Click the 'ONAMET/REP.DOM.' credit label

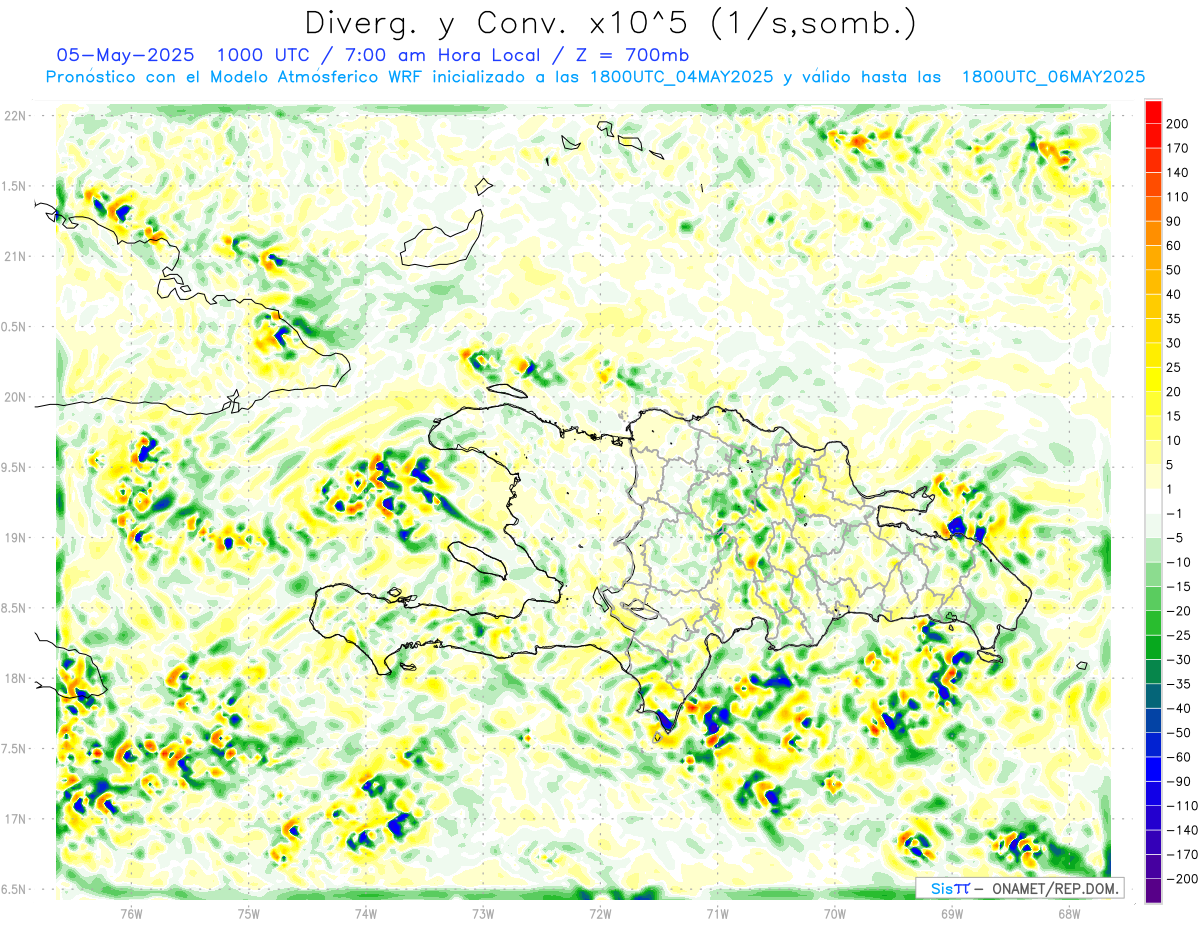1054,888
